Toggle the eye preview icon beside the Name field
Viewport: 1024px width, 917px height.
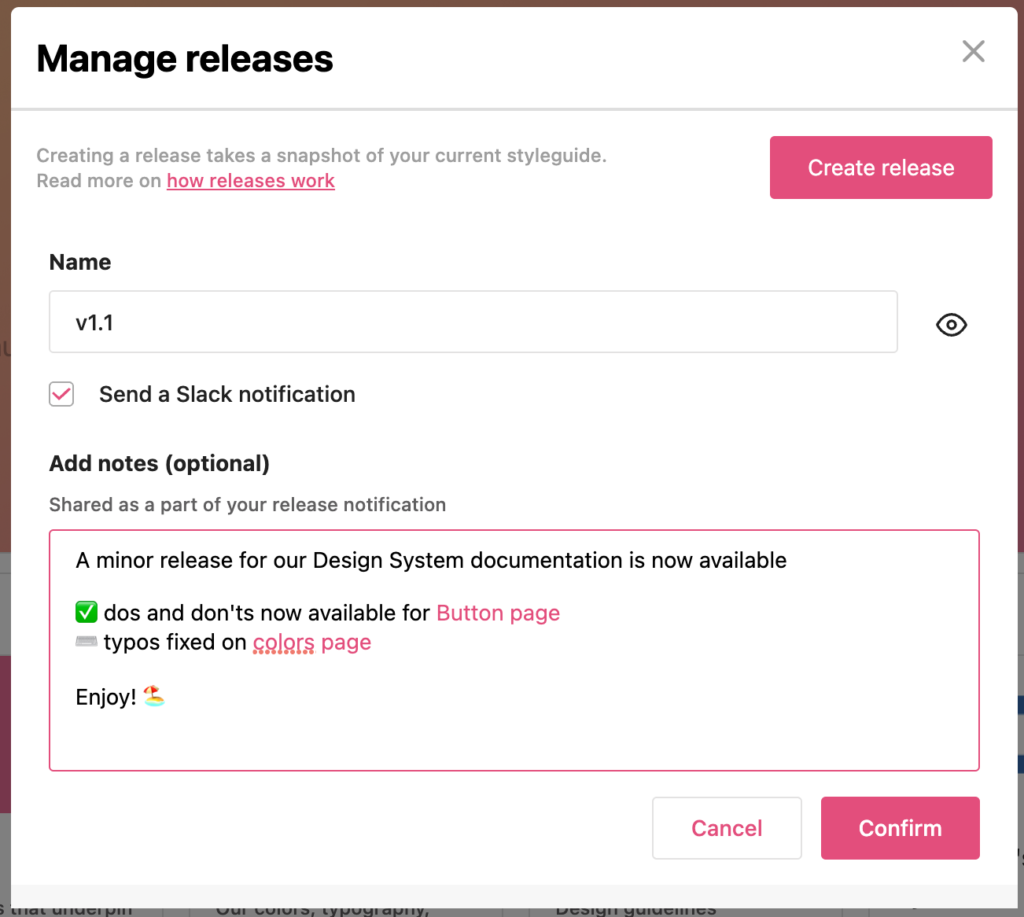tap(951, 324)
